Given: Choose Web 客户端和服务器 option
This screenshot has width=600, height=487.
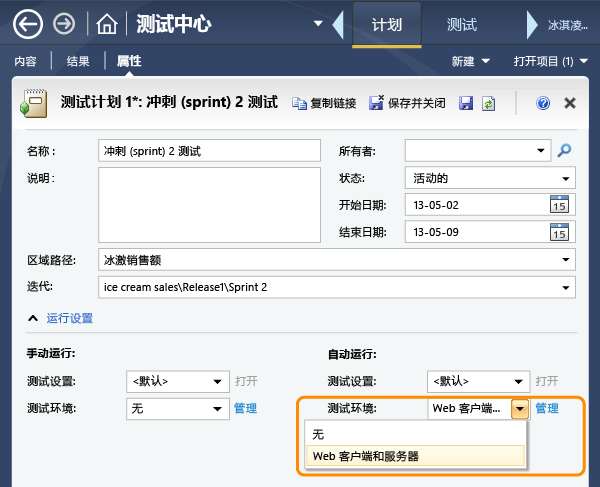Looking at the screenshot, I should point(415,456).
